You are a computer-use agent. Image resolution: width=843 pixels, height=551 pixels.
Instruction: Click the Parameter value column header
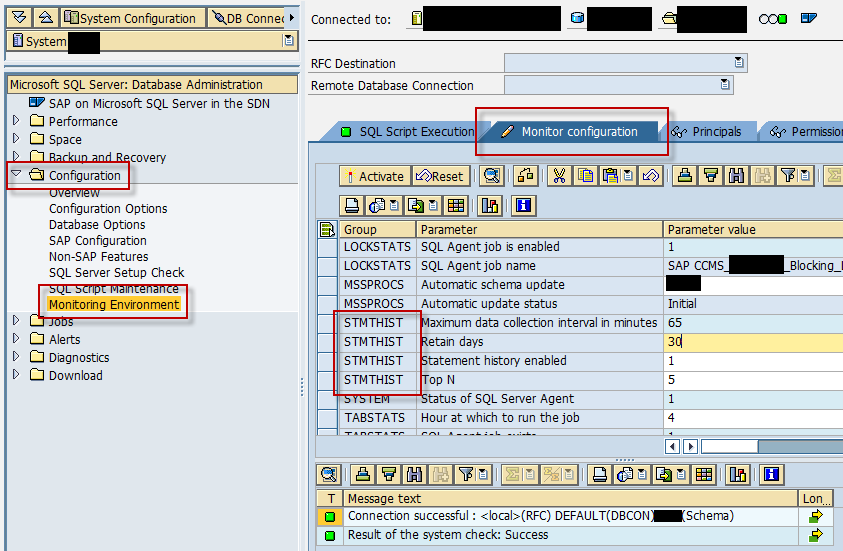pos(753,230)
